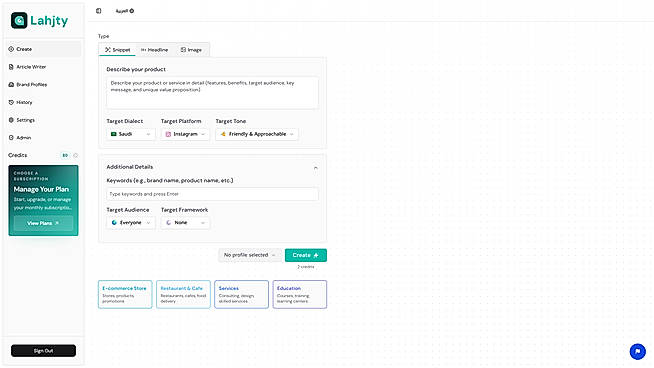This screenshot has height=368, width=654.
Task: Open the No profile selected dropdown
Action: click(250, 255)
